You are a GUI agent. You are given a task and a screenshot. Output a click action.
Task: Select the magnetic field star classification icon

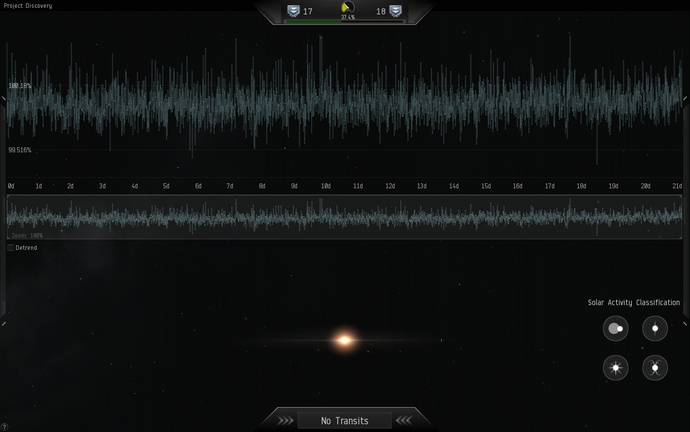(655, 368)
